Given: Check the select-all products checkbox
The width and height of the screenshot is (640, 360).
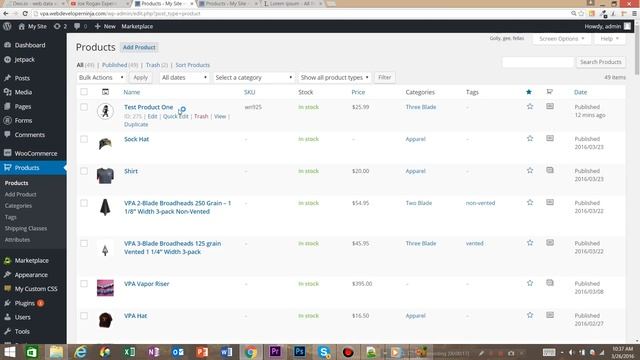Looking at the screenshot, I should coord(84,92).
